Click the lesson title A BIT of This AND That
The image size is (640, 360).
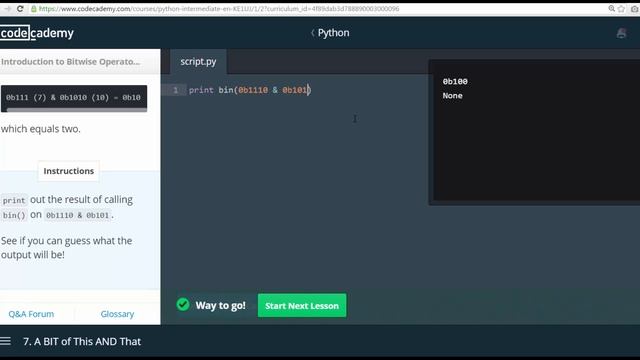pyautogui.click(x=82, y=341)
